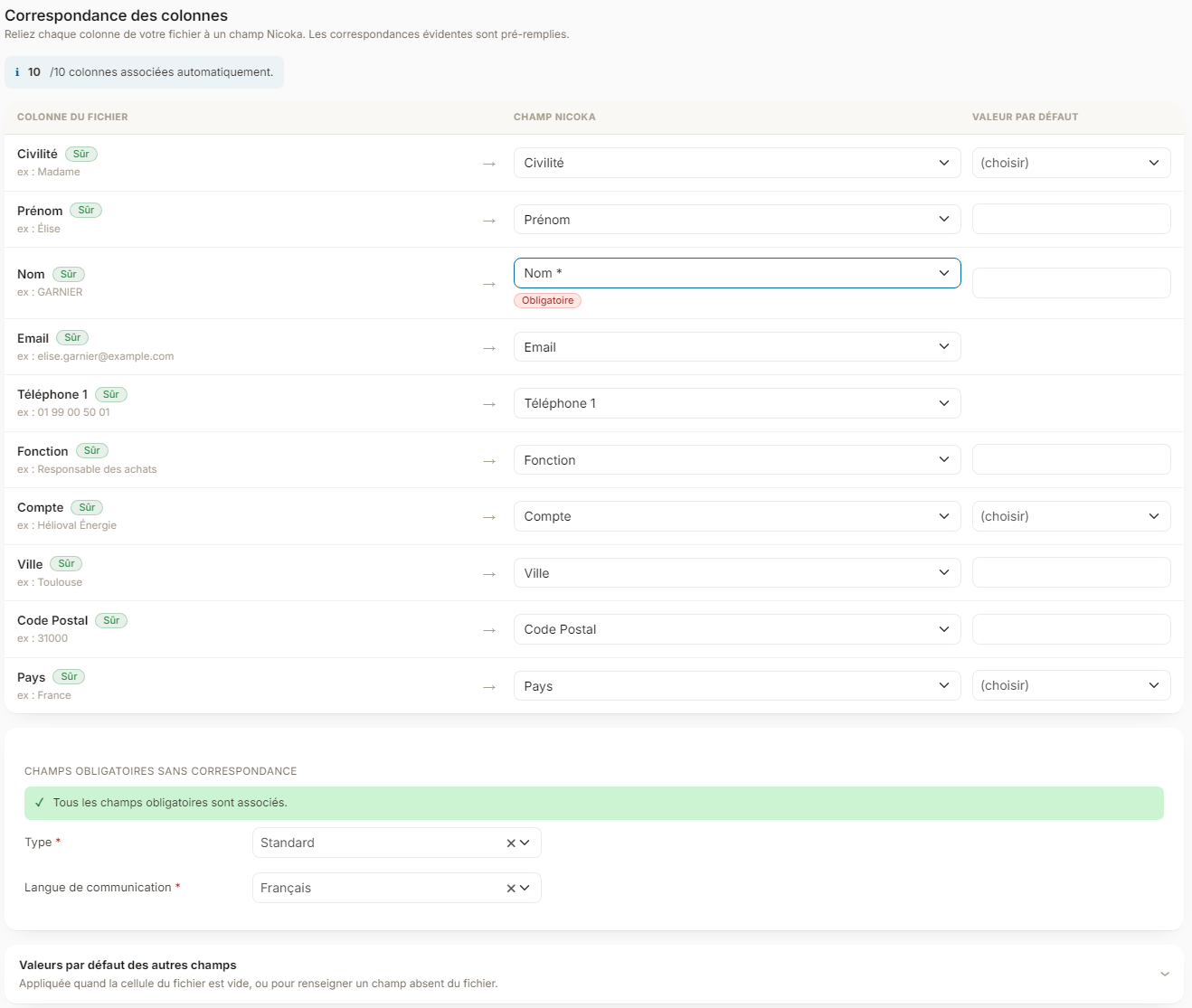Click the example text "ex : Madame"
The height and width of the screenshot is (1008, 1192).
(x=49, y=172)
